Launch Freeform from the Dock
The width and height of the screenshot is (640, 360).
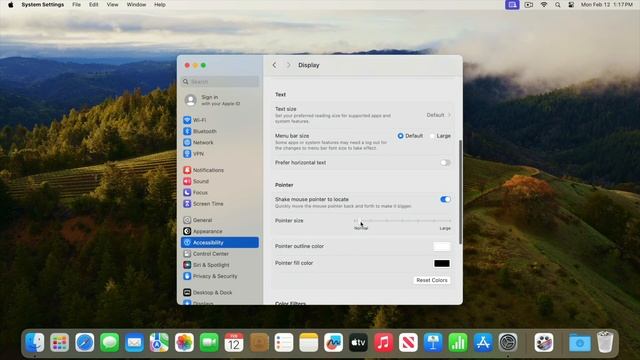coord(333,342)
